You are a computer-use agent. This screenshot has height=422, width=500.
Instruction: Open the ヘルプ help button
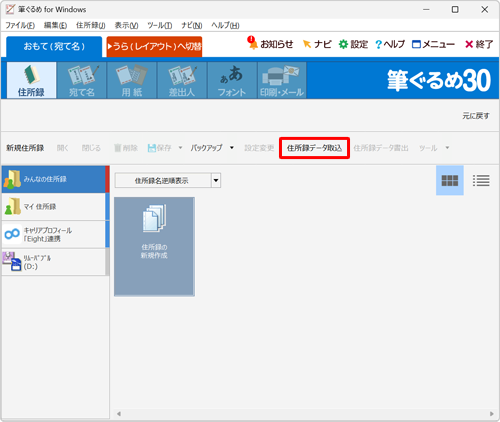tap(390, 44)
